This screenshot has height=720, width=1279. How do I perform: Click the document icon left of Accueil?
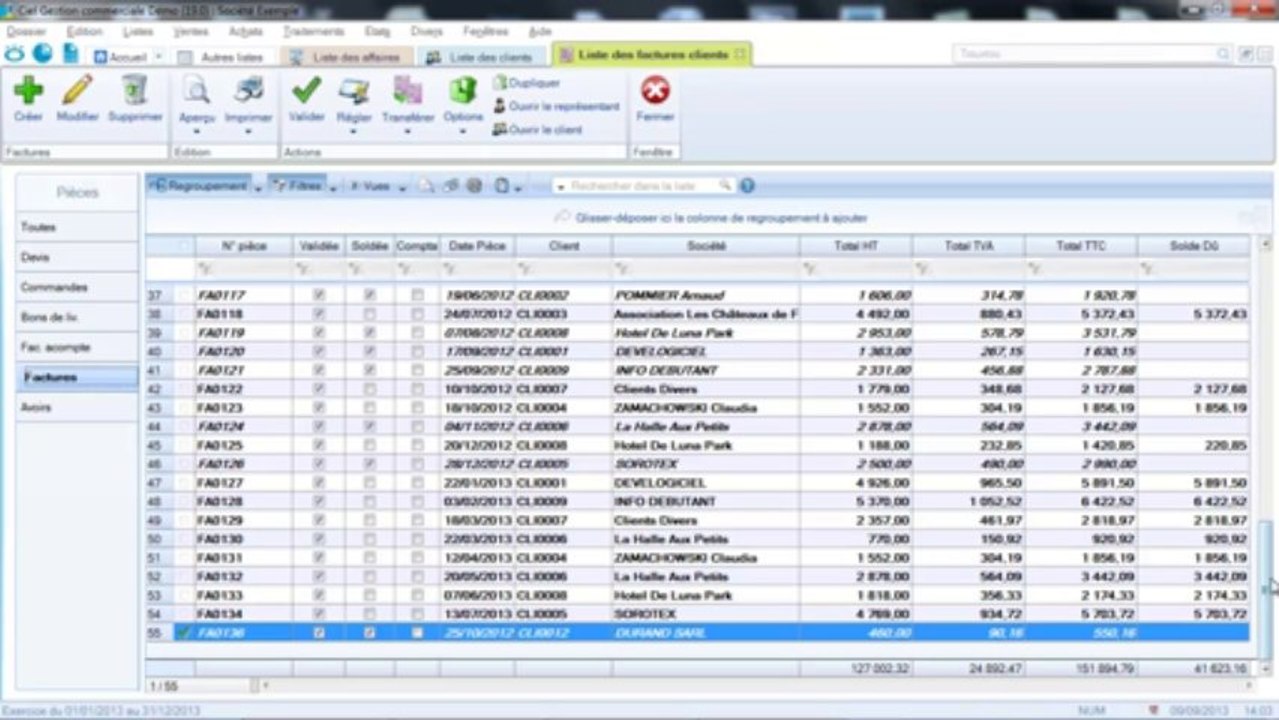(71, 54)
